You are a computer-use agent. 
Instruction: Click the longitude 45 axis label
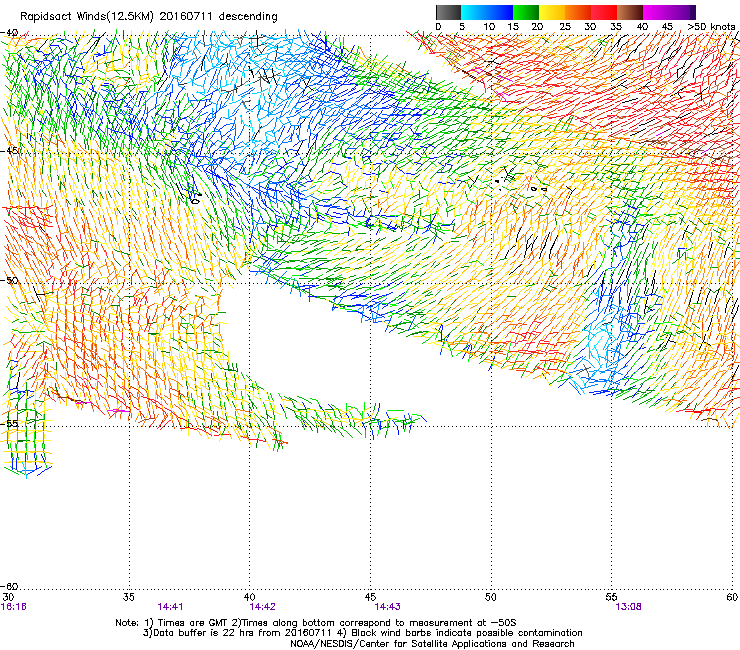pyautogui.click(x=370, y=597)
